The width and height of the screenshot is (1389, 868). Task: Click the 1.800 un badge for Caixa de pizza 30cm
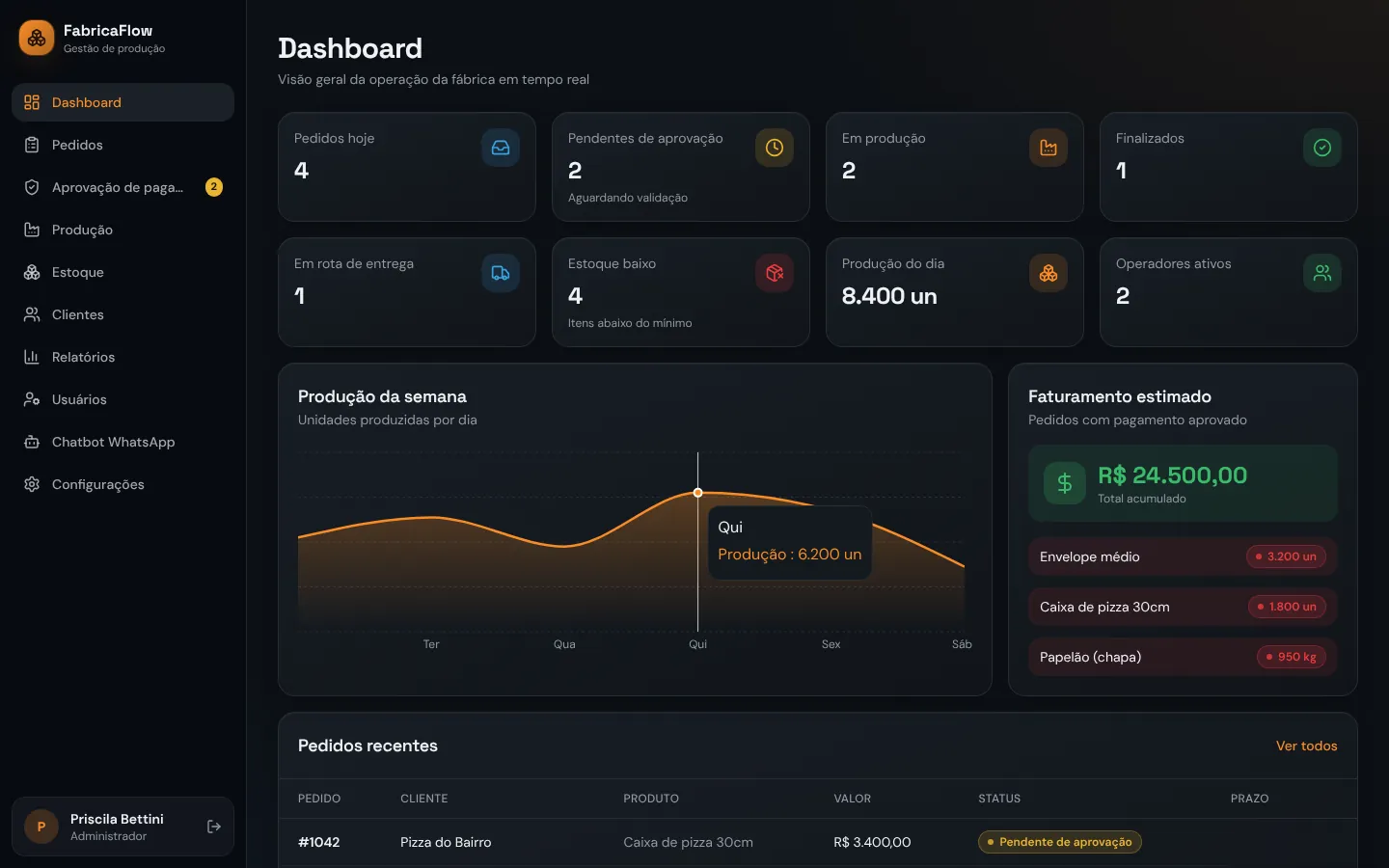pyautogui.click(x=1287, y=607)
